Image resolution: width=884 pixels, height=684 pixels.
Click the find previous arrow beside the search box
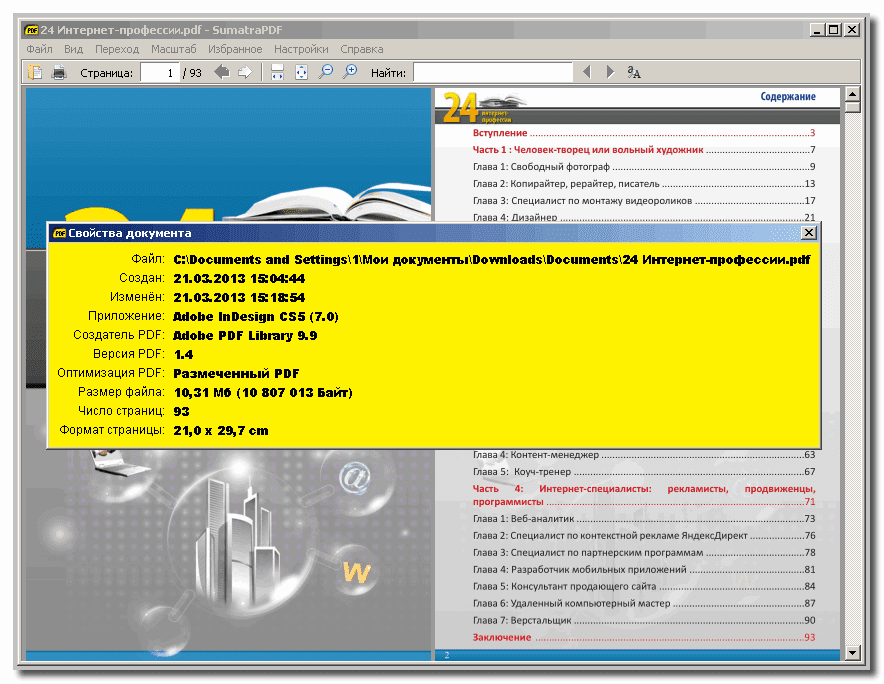tap(587, 71)
